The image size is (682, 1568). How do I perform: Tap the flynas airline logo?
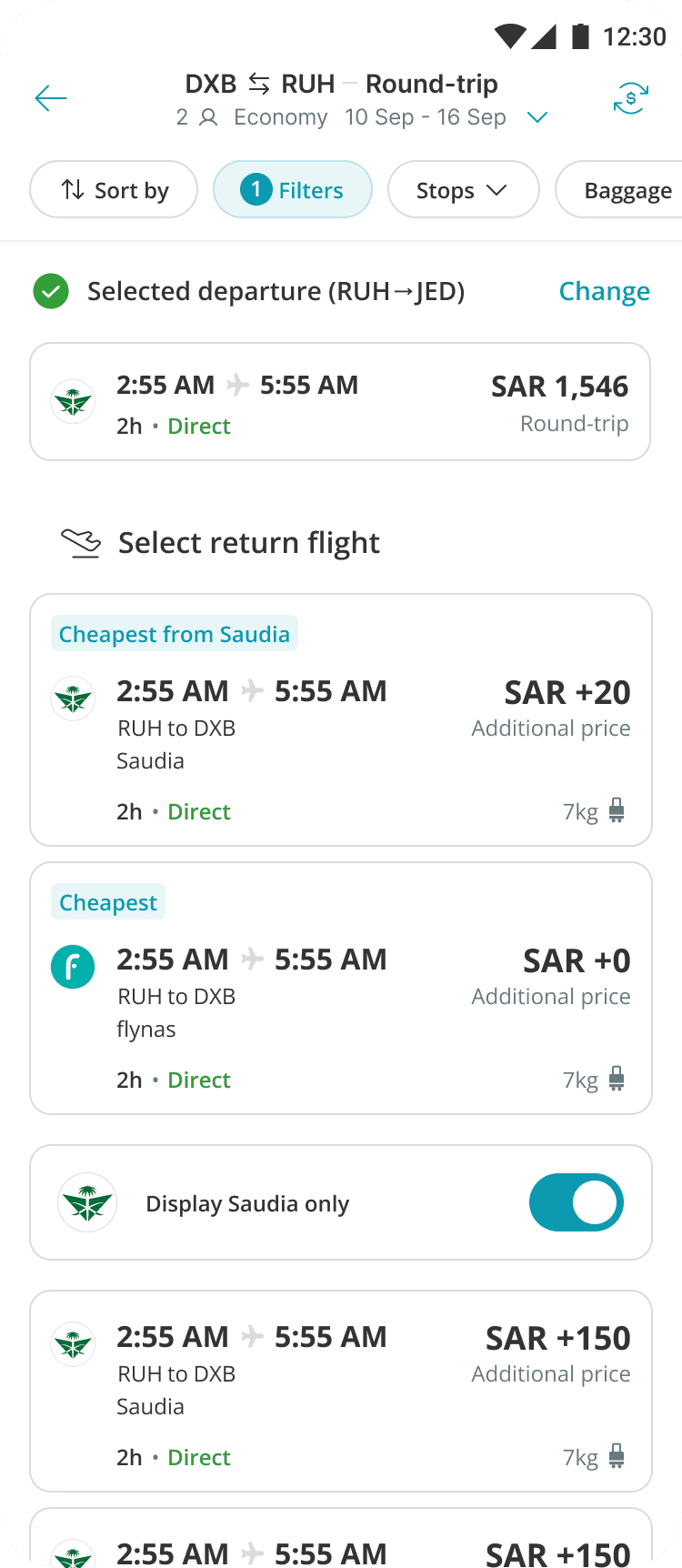pos(73,967)
